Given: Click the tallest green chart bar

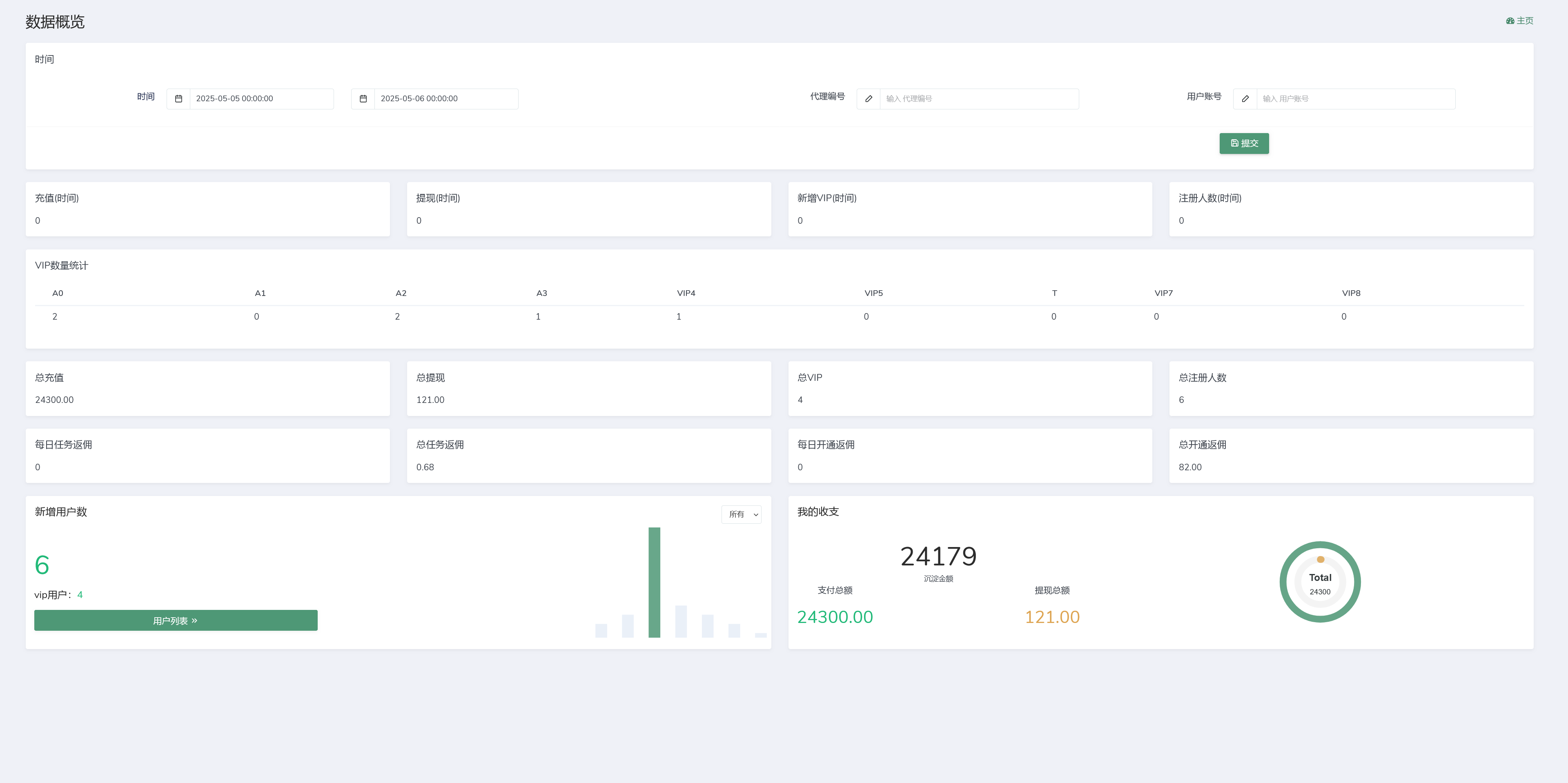Looking at the screenshot, I should tap(654, 582).
